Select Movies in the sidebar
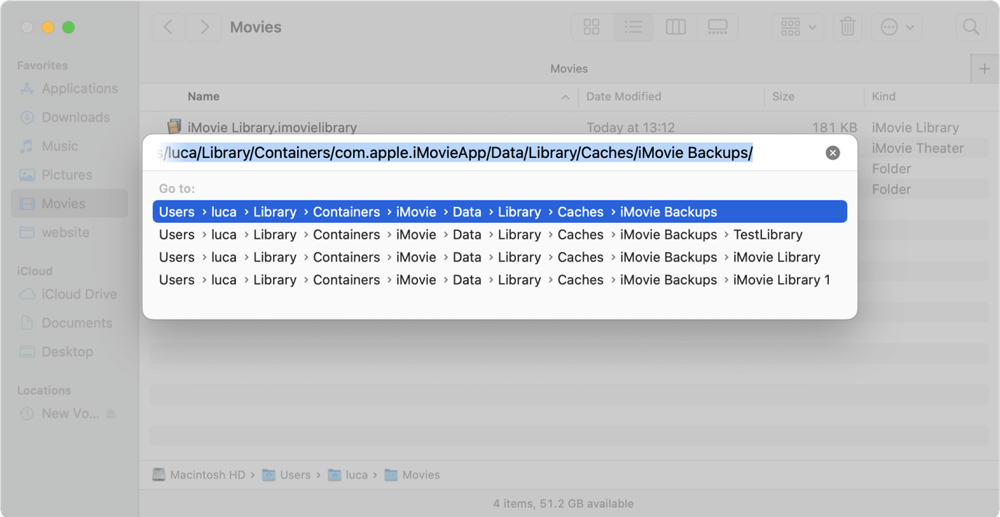1000x517 pixels. coord(69,203)
